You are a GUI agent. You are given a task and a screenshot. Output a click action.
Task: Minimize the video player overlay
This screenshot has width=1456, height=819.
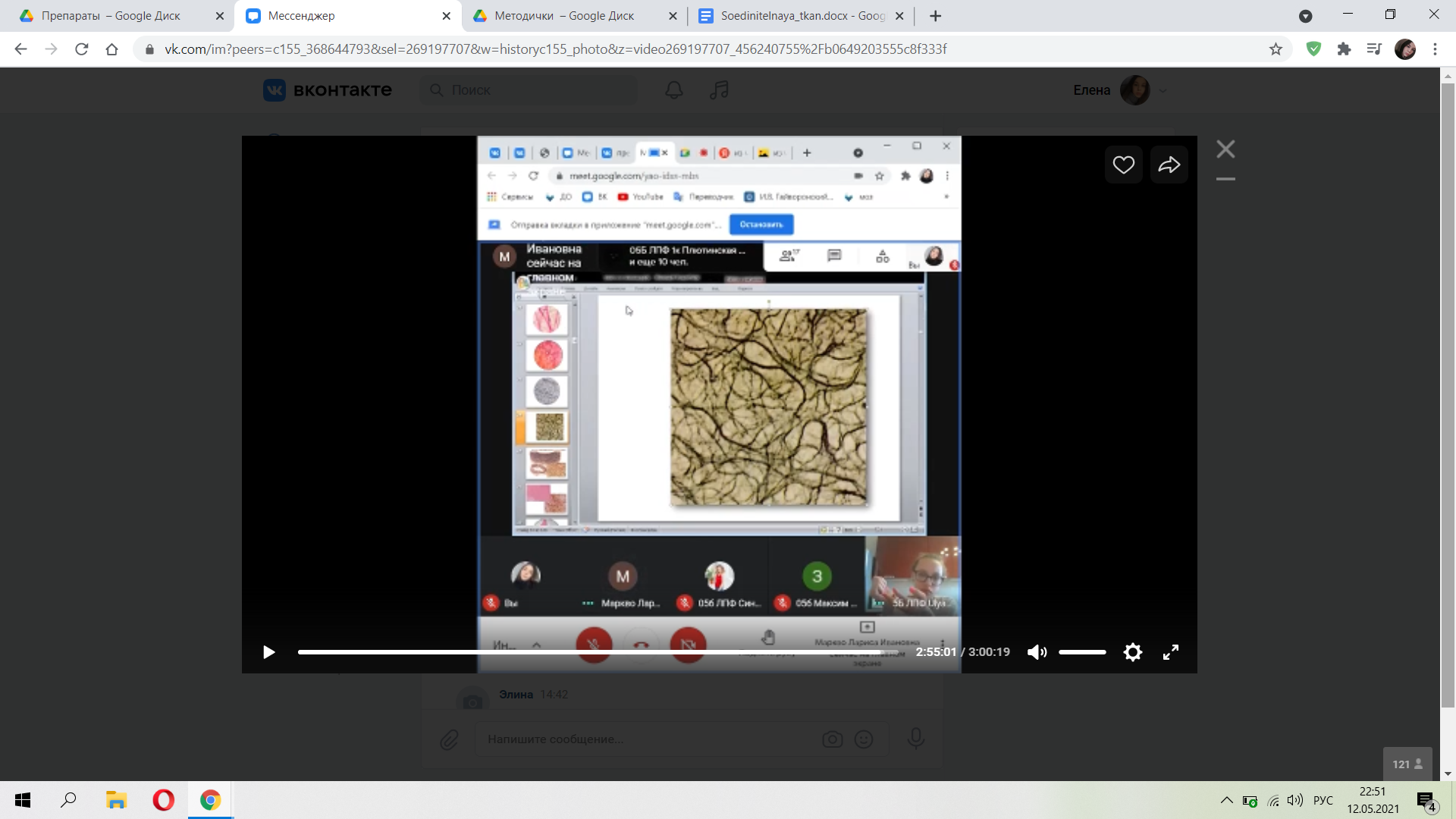(1225, 179)
